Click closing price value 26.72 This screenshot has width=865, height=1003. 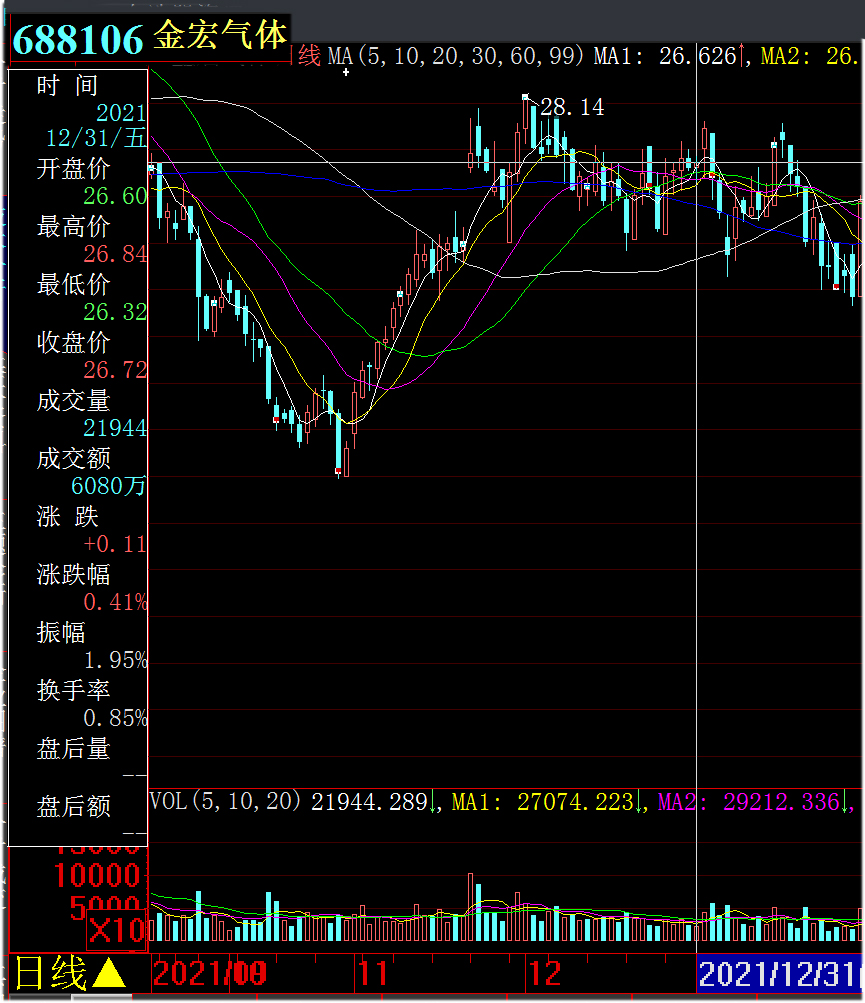tap(115, 370)
